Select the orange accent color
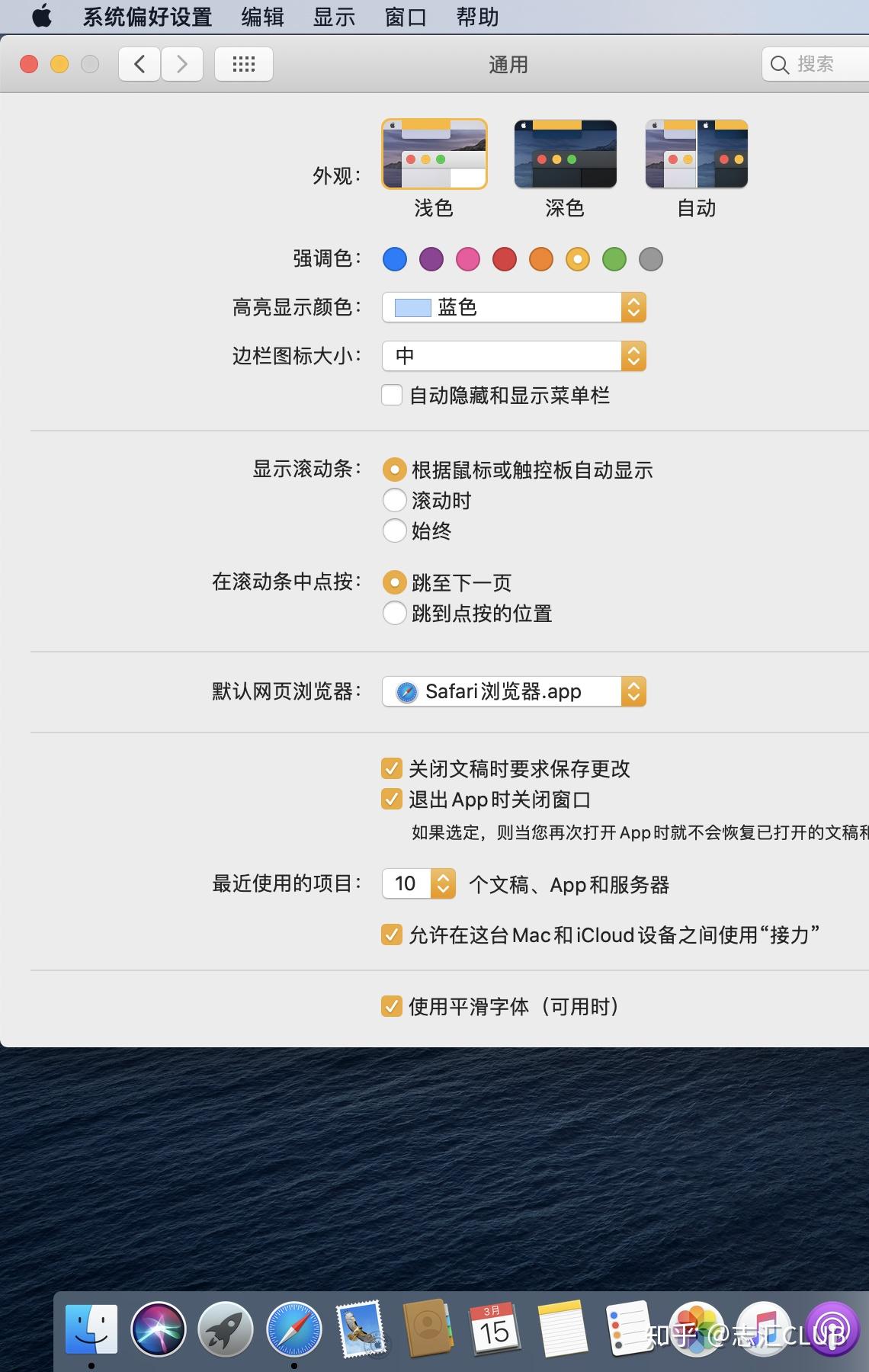The height and width of the screenshot is (1372, 869). coord(541,259)
